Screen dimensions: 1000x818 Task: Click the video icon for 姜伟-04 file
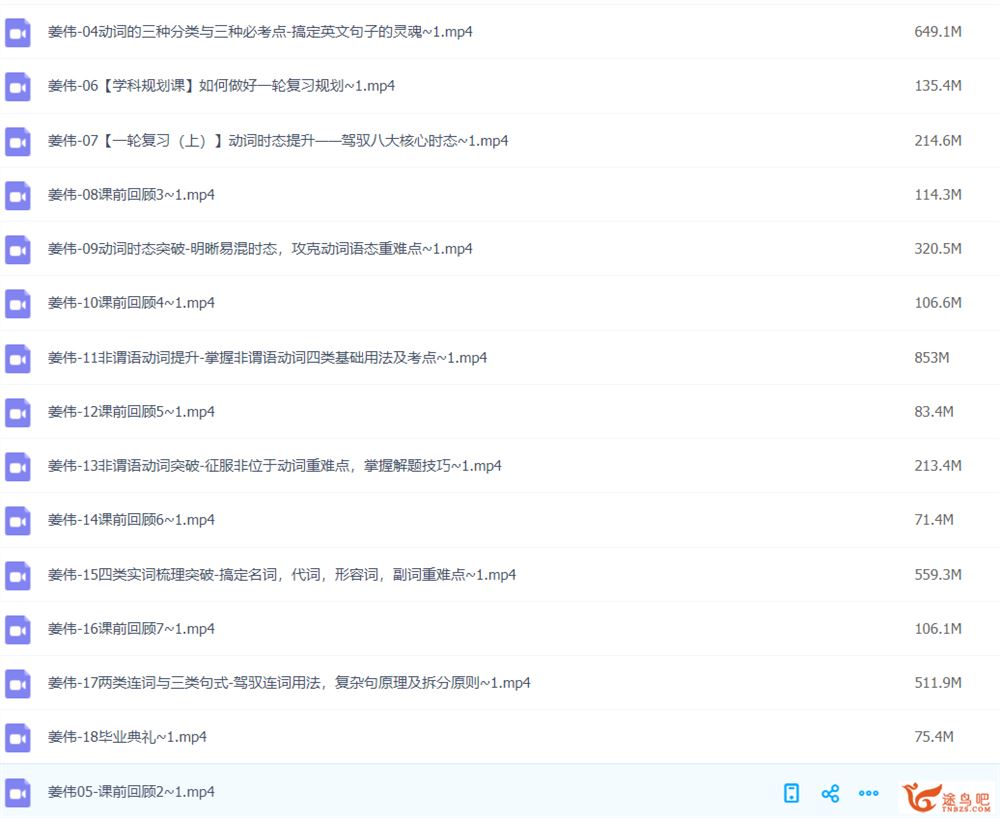(x=18, y=33)
